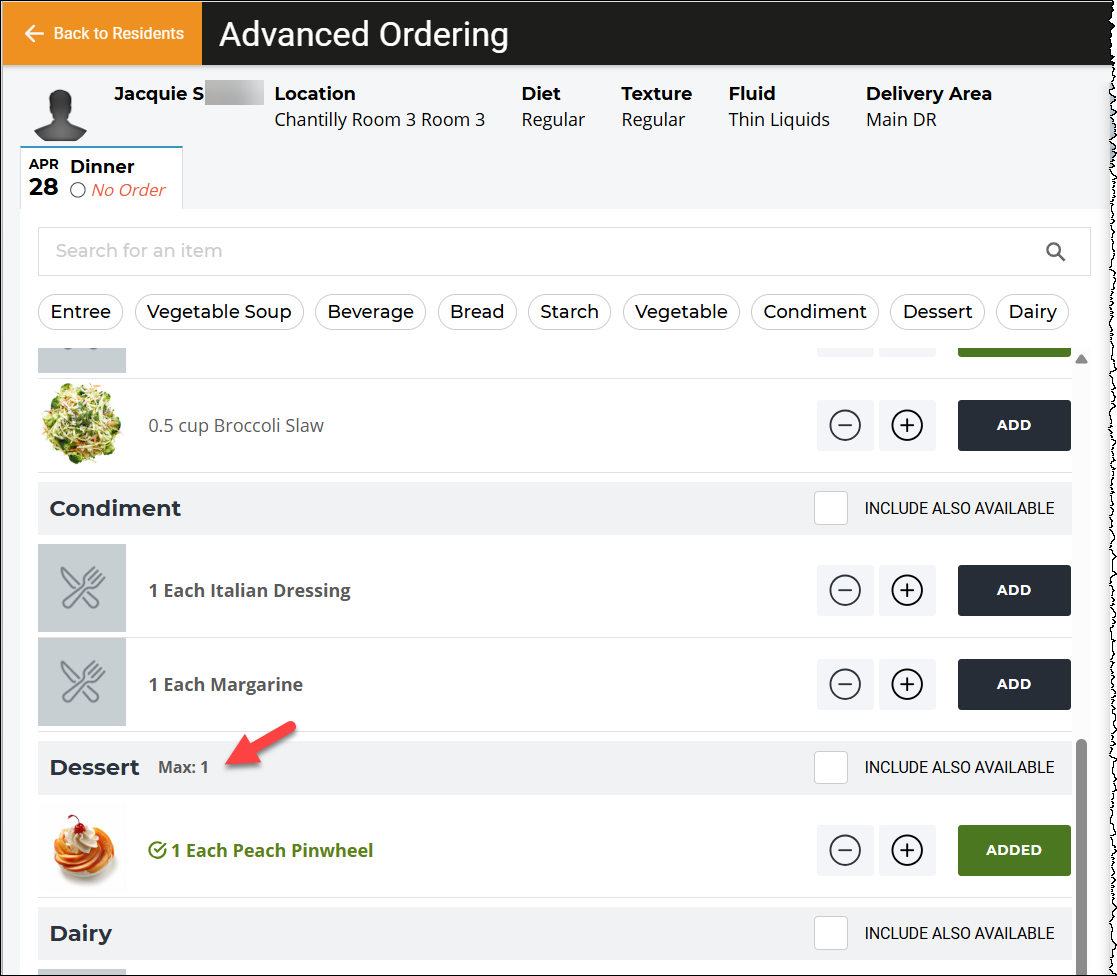Decrease Margarine quantity
The height and width of the screenshot is (976, 1117).
coord(845,685)
